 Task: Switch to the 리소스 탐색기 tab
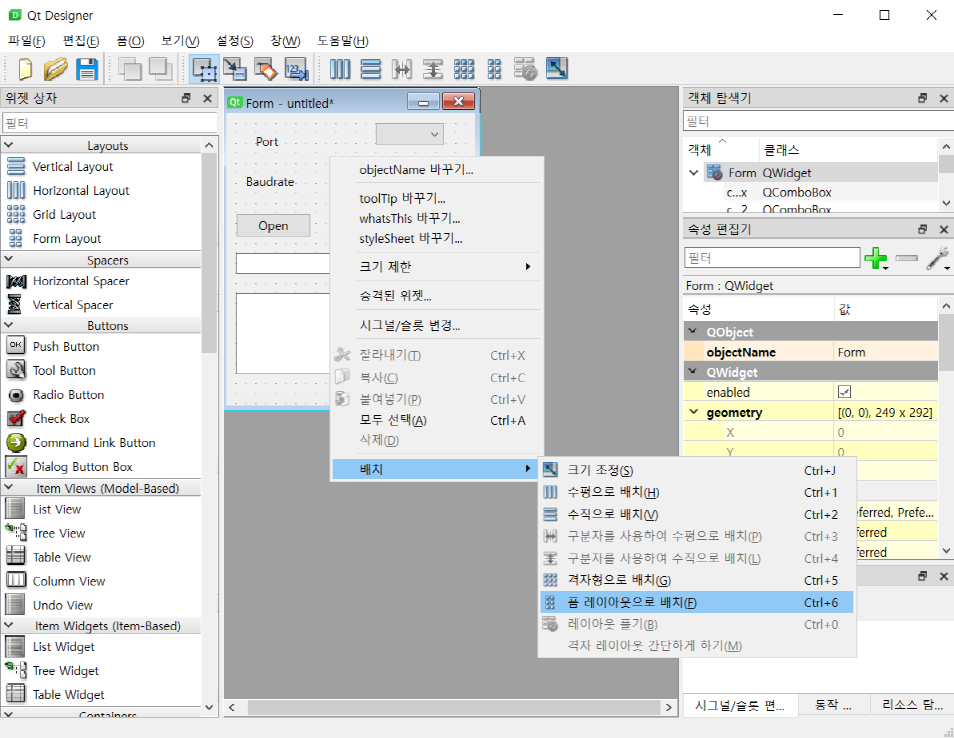click(911, 705)
